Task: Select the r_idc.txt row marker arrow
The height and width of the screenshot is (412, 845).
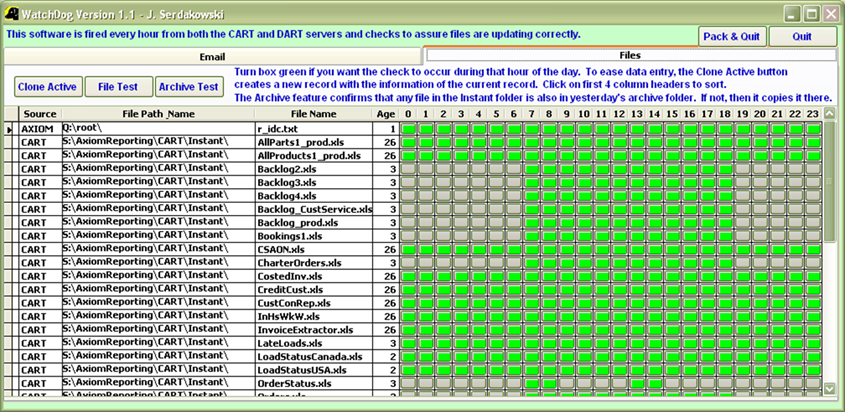Action: (x=8, y=129)
